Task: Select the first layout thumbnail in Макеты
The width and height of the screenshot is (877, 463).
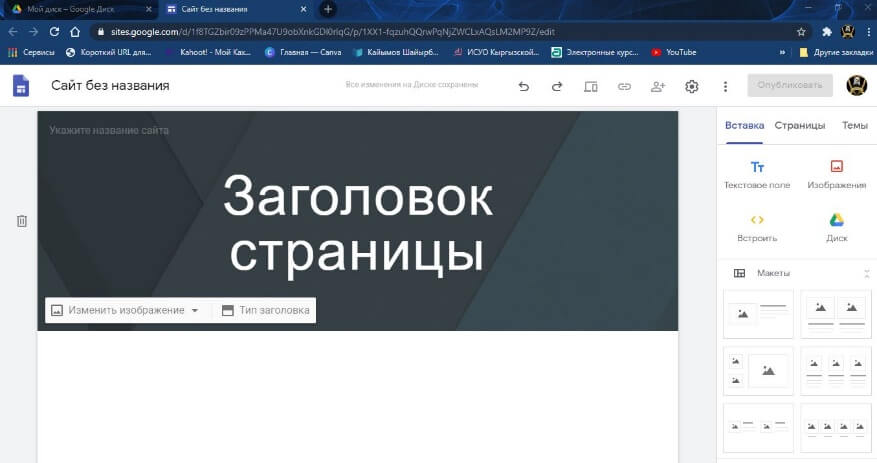Action: [758, 314]
